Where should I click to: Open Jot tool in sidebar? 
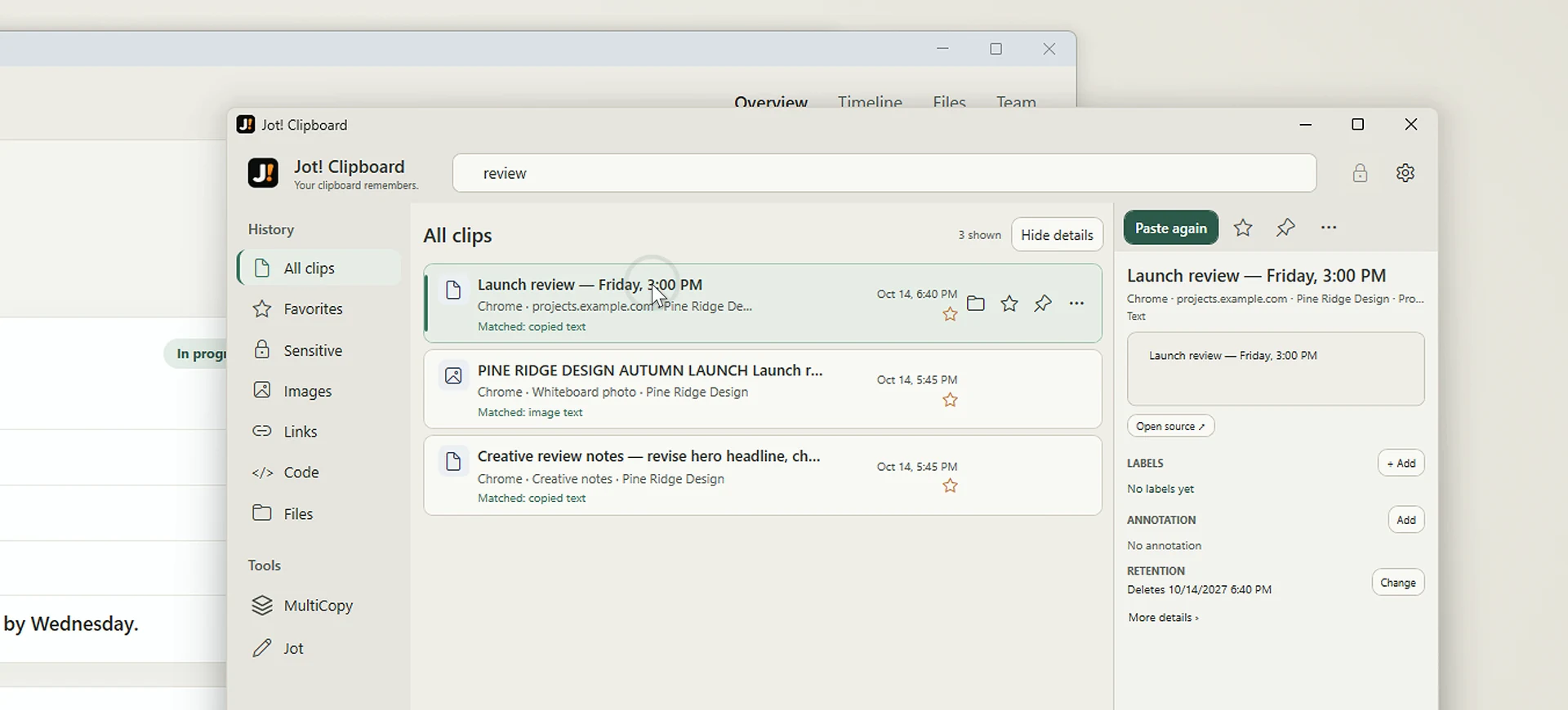(x=319, y=648)
